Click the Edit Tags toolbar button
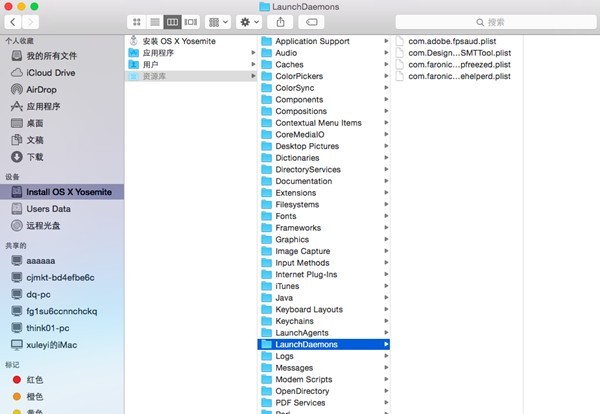Viewport: 600px width, 414px height. pyautogui.click(x=311, y=22)
